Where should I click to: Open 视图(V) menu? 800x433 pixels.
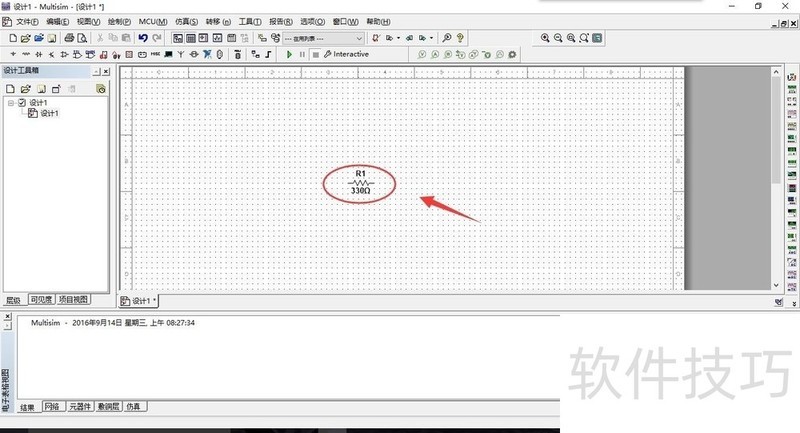[88, 21]
